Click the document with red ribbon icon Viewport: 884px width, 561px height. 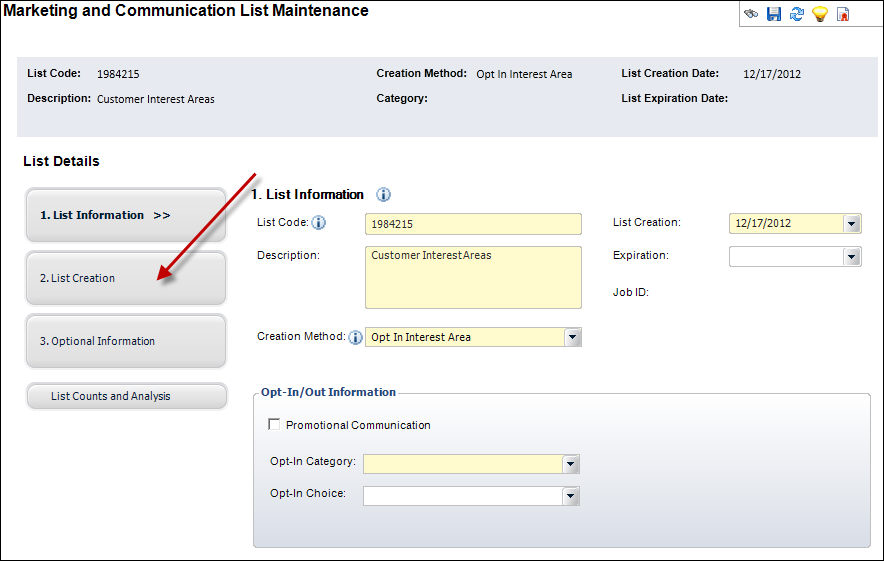point(843,14)
